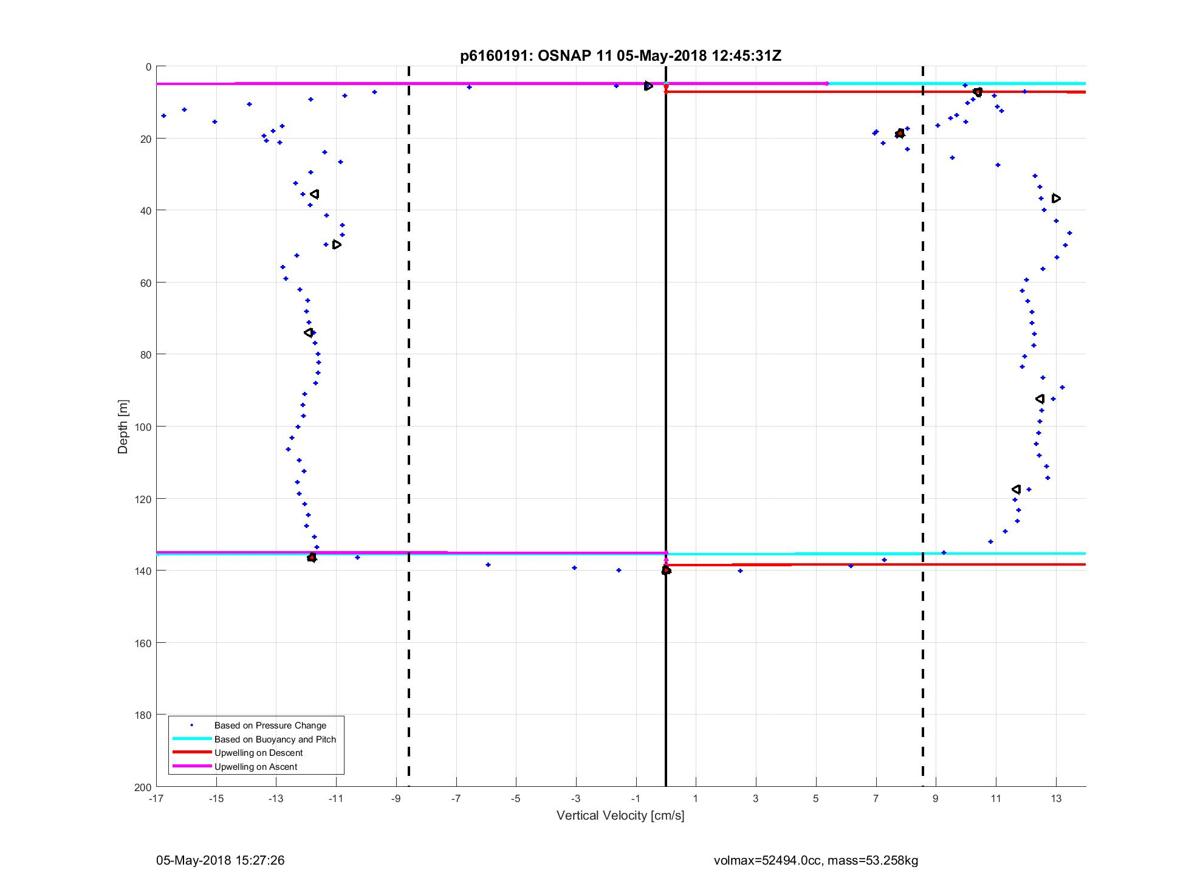
Task: Click the x-axis tick label '-1'
Action: (636, 799)
